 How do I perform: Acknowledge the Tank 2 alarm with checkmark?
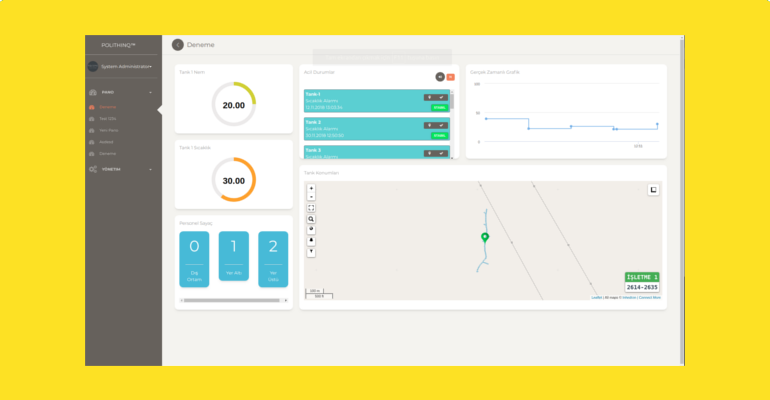(441, 125)
